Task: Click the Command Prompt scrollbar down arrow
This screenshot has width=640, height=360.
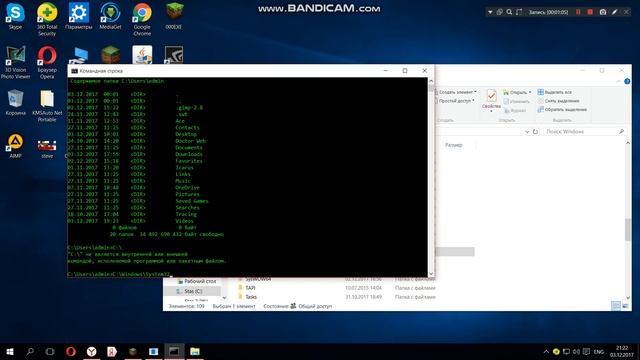Action: pyautogui.click(x=431, y=274)
